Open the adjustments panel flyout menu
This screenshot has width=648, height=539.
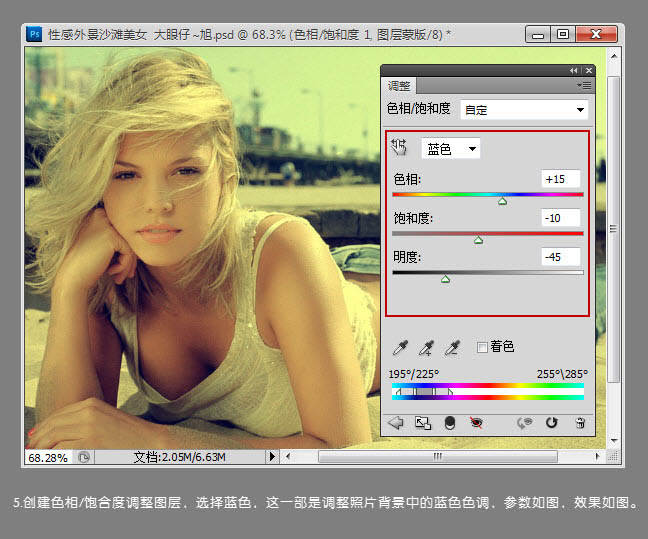(x=585, y=85)
